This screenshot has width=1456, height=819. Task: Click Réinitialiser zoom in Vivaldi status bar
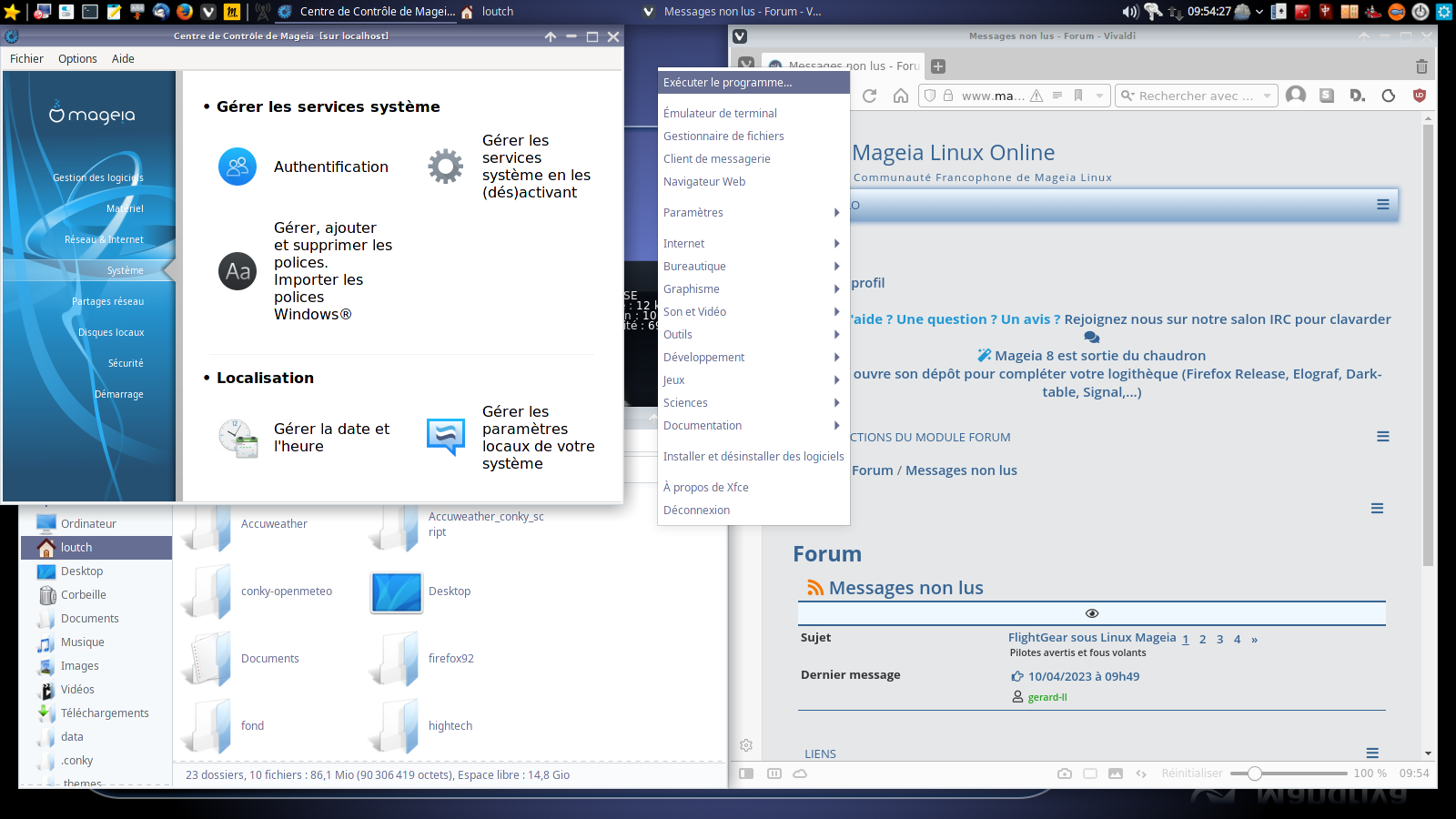coord(1191,773)
